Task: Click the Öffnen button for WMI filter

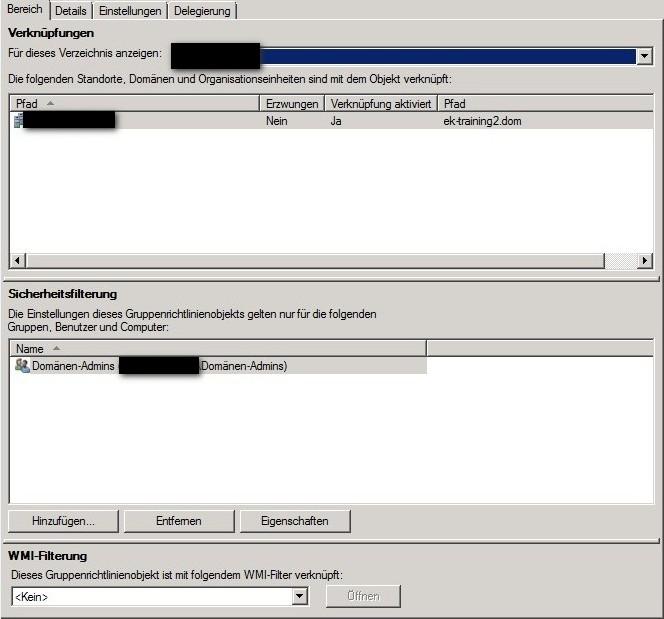Action: (363, 597)
